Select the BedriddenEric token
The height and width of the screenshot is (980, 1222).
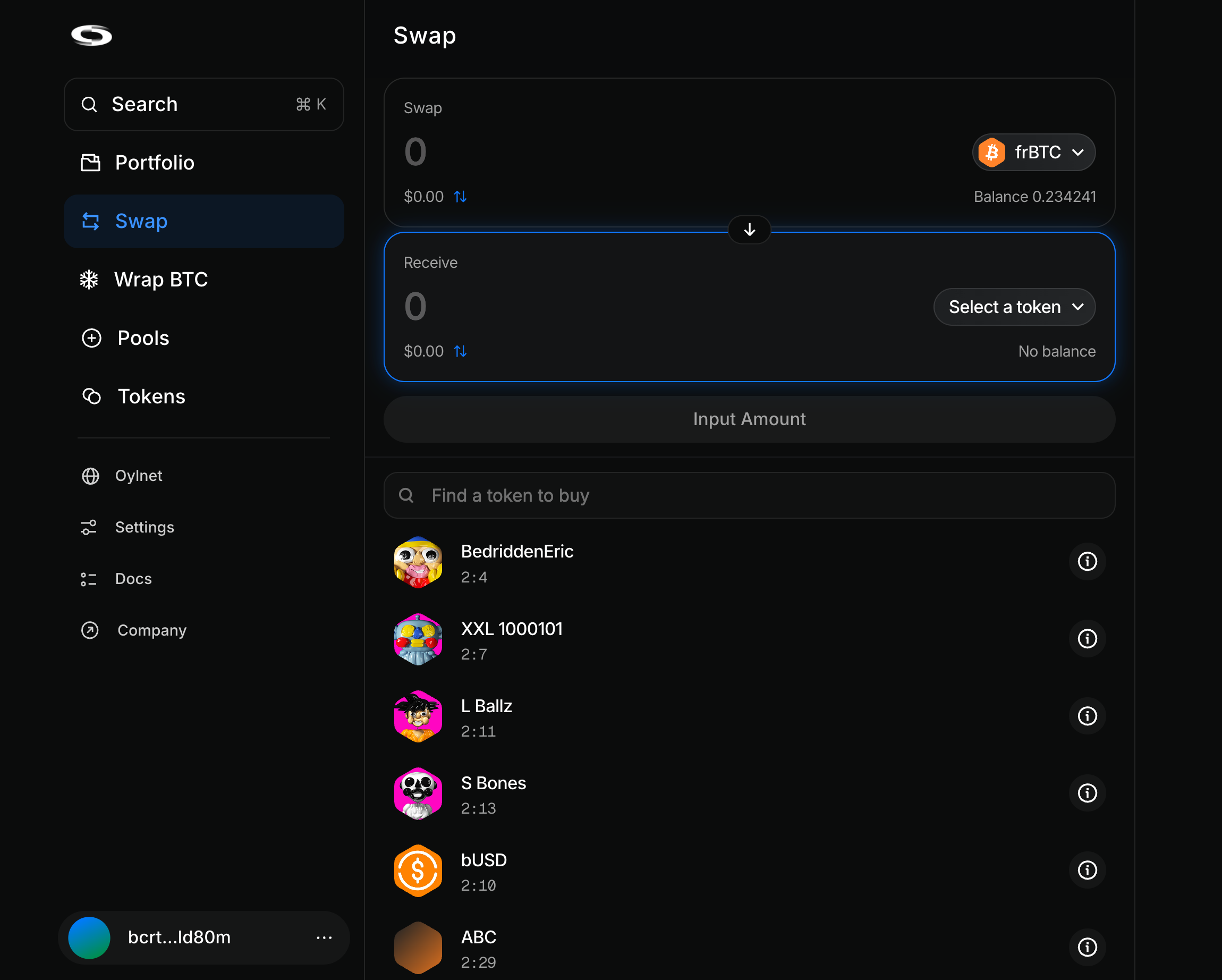pos(749,562)
